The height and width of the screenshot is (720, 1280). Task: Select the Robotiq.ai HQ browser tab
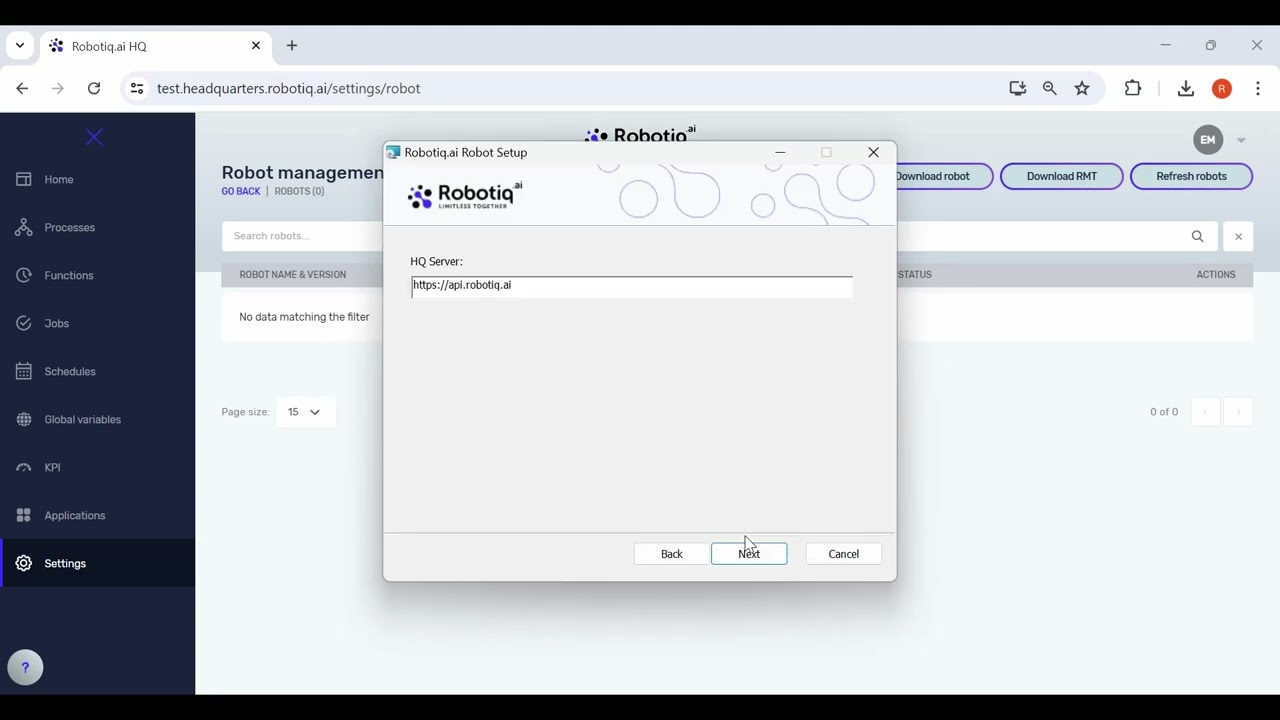(x=155, y=46)
